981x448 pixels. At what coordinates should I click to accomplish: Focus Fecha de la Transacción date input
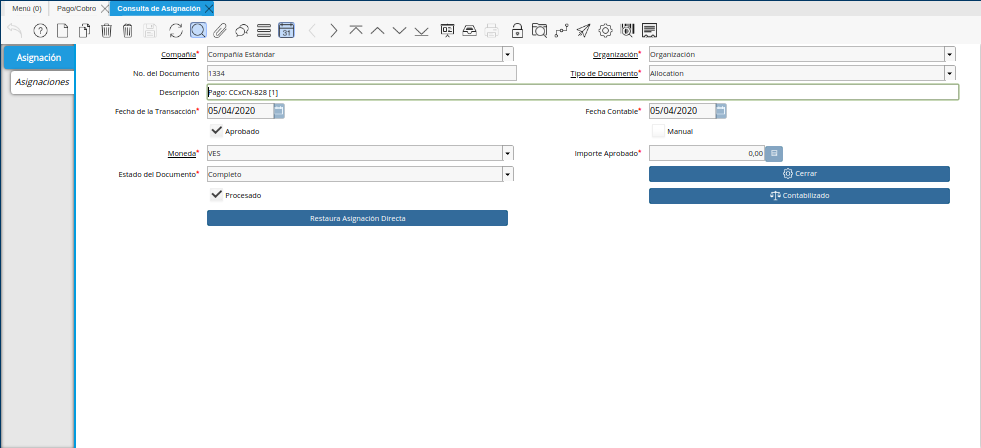(x=240, y=111)
